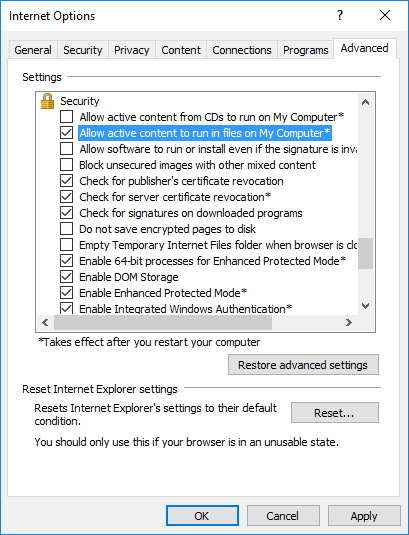Enable Allow active content from CDs checkbox

(67, 117)
